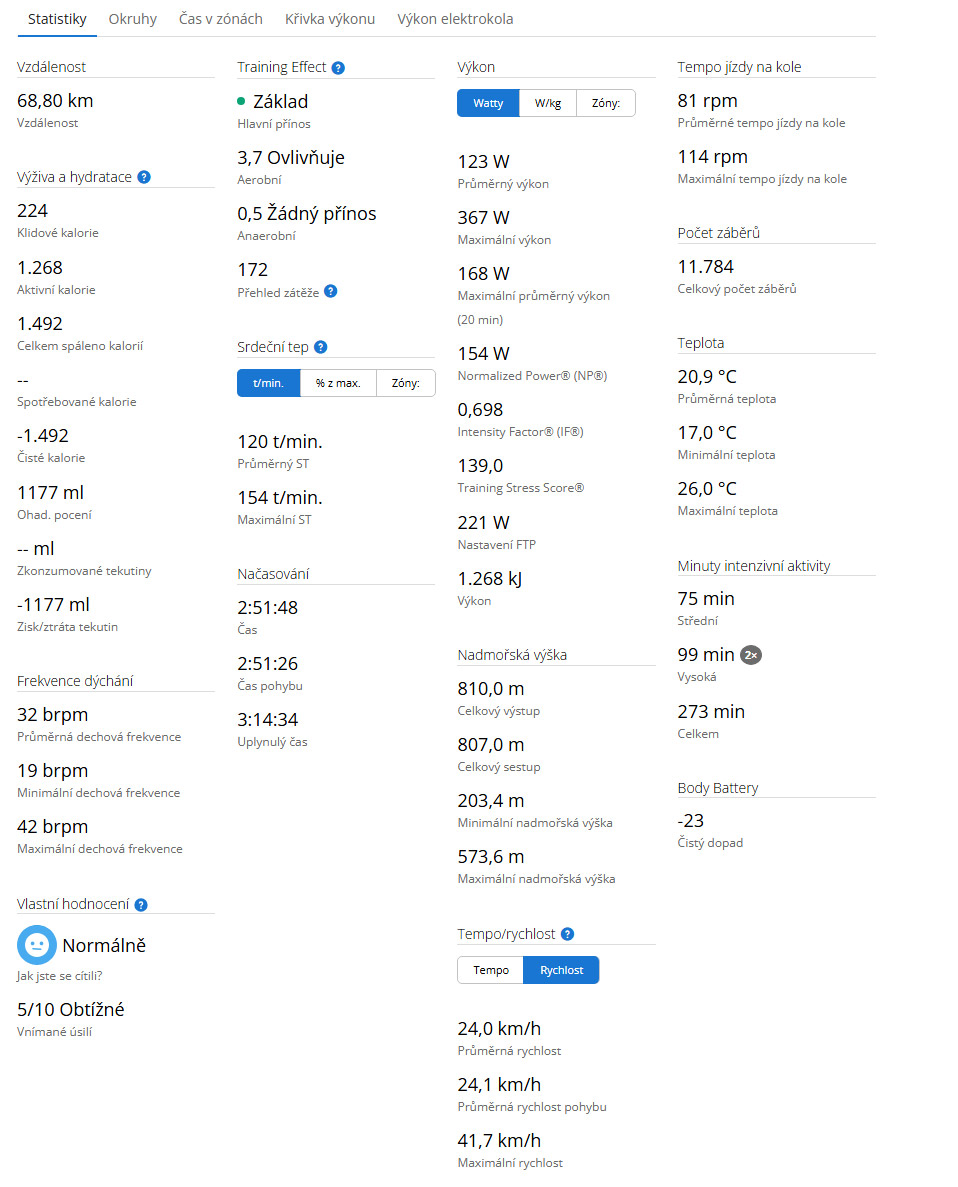This screenshot has width=958, height=1187.
Task: Switch to Tempo display
Action: click(x=491, y=970)
